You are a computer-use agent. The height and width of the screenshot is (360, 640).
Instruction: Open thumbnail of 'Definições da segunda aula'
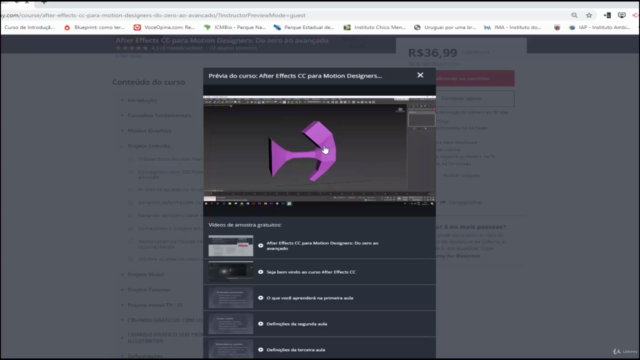pyautogui.click(x=231, y=324)
